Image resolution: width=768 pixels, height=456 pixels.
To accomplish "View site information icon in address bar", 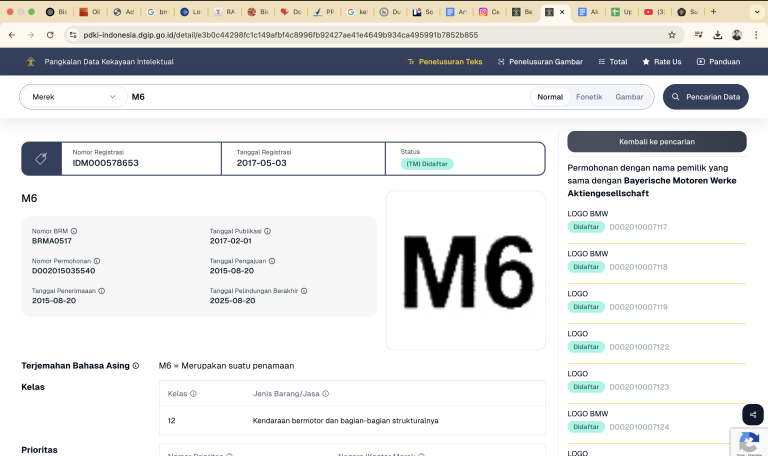I will click(x=73, y=35).
